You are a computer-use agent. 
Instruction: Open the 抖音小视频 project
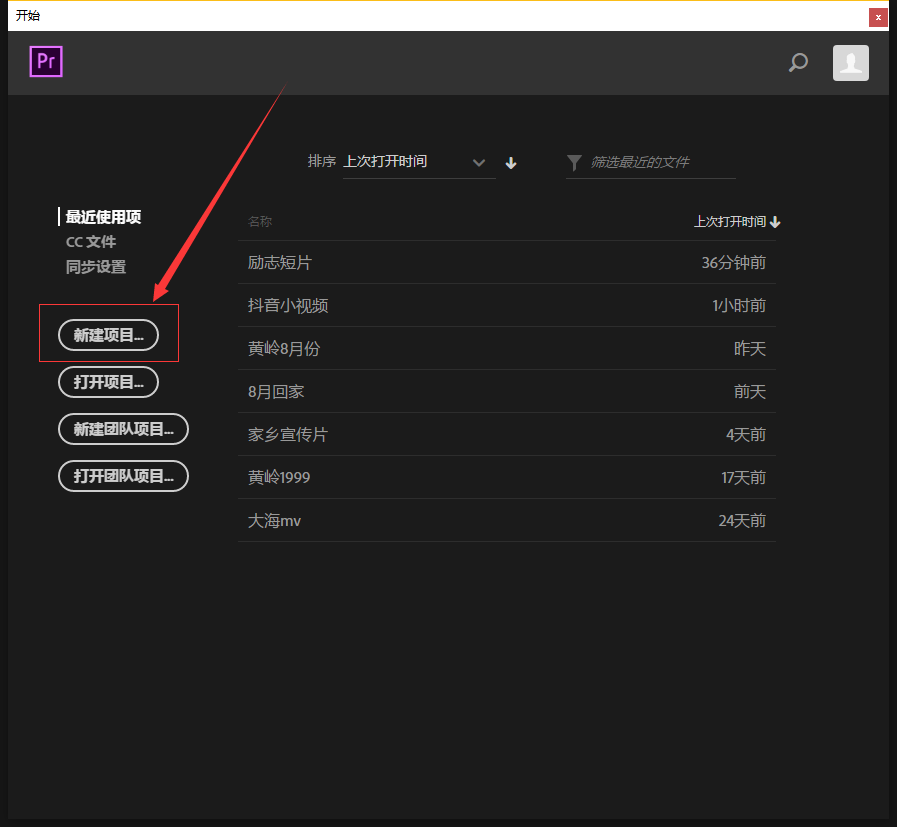point(507,305)
